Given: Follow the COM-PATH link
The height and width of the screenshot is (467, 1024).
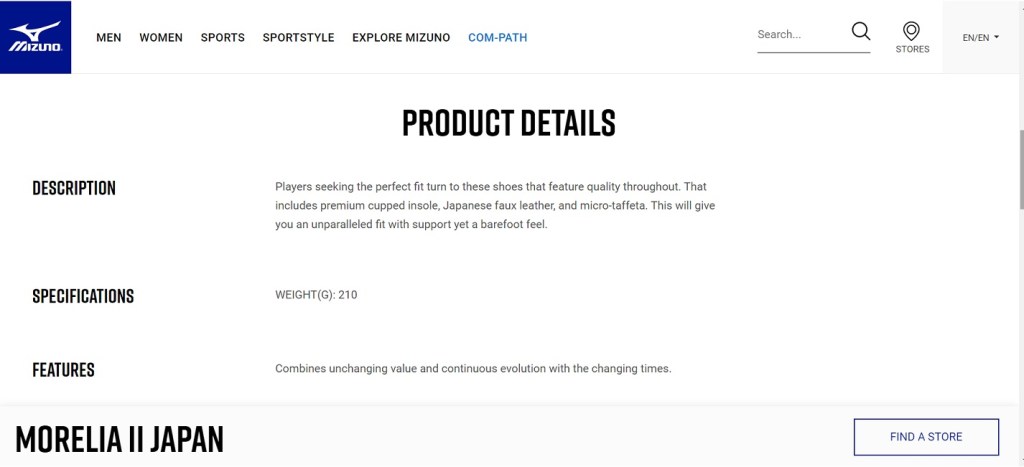Looking at the screenshot, I should pyautogui.click(x=497, y=38).
